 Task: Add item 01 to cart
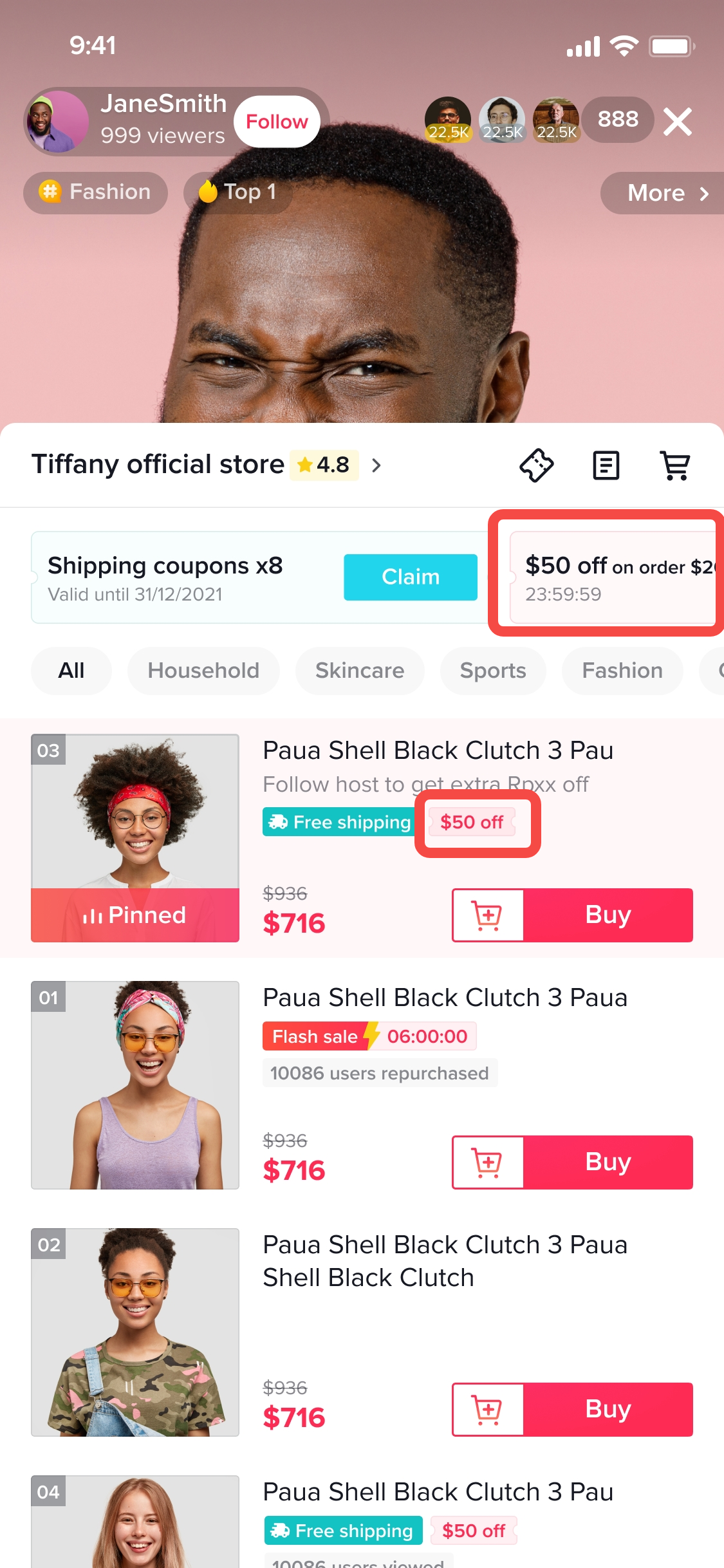click(488, 1162)
